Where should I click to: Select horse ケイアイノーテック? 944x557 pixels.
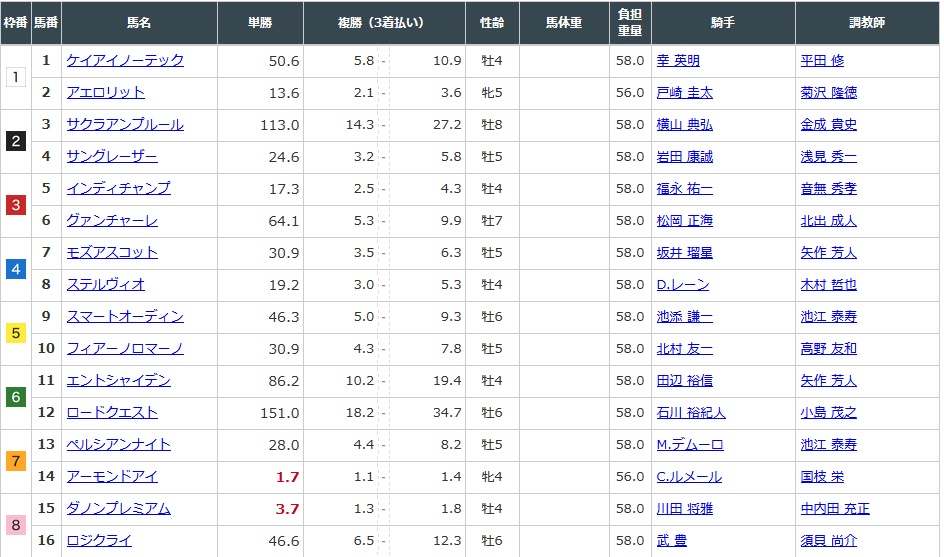click(125, 60)
